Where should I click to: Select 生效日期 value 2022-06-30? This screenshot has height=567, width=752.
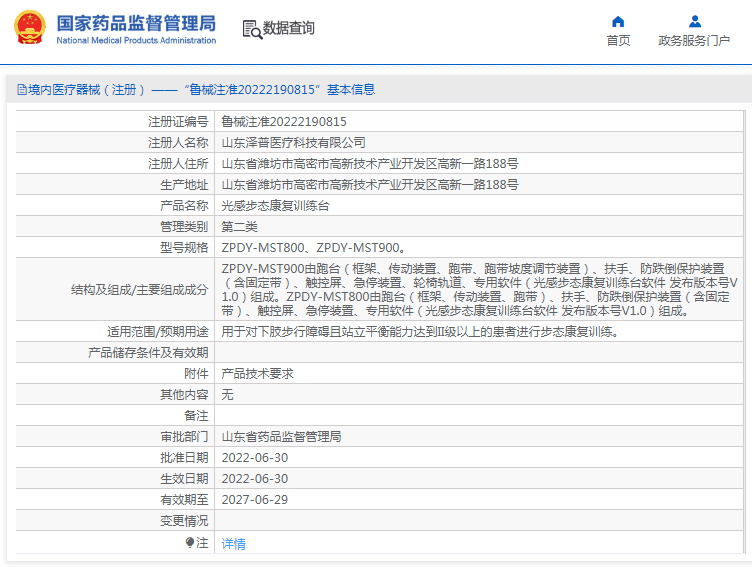click(255, 479)
